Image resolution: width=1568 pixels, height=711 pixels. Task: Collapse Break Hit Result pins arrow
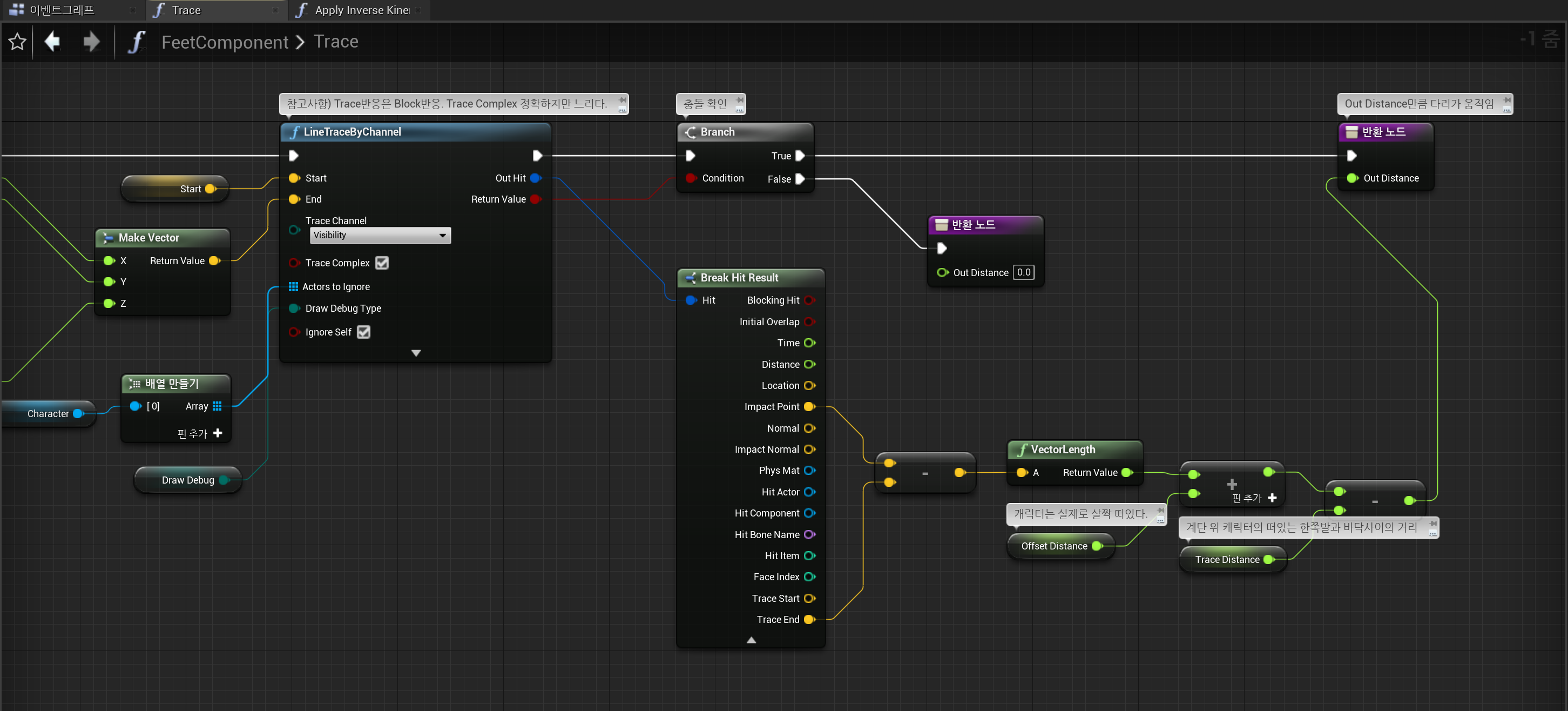(751, 640)
